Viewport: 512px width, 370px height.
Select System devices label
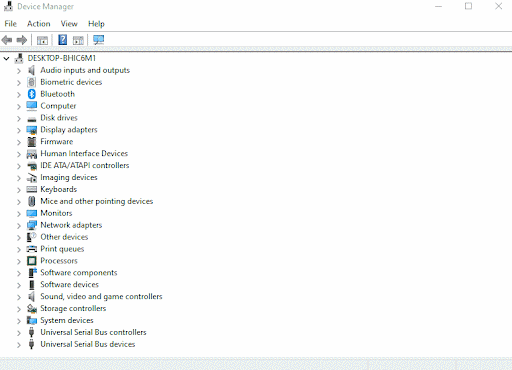coord(67,320)
